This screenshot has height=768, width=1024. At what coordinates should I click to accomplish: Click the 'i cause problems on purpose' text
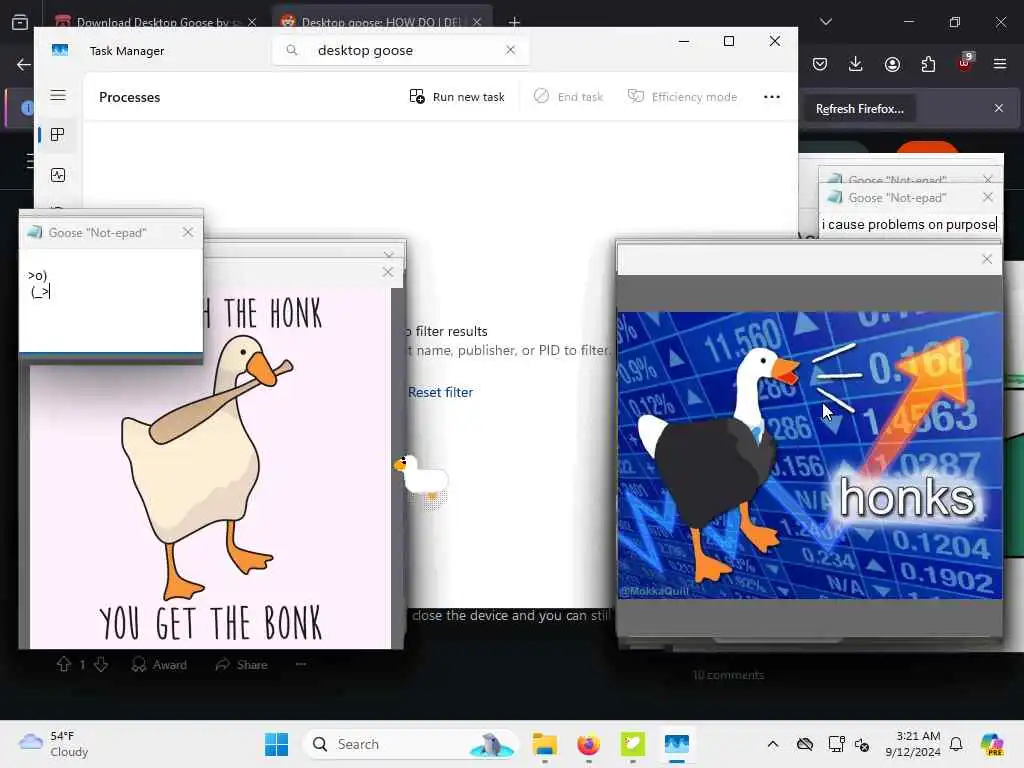click(909, 224)
